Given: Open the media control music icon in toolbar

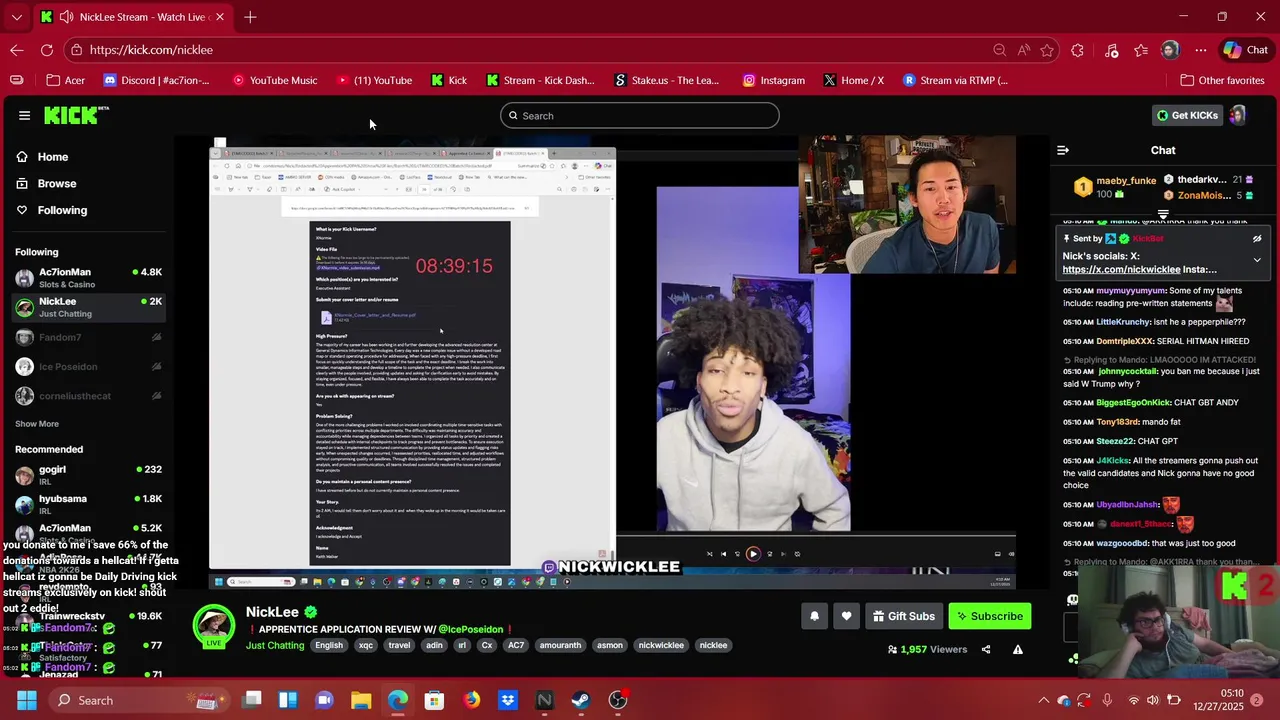Looking at the screenshot, I should [x=1111, y=50].
